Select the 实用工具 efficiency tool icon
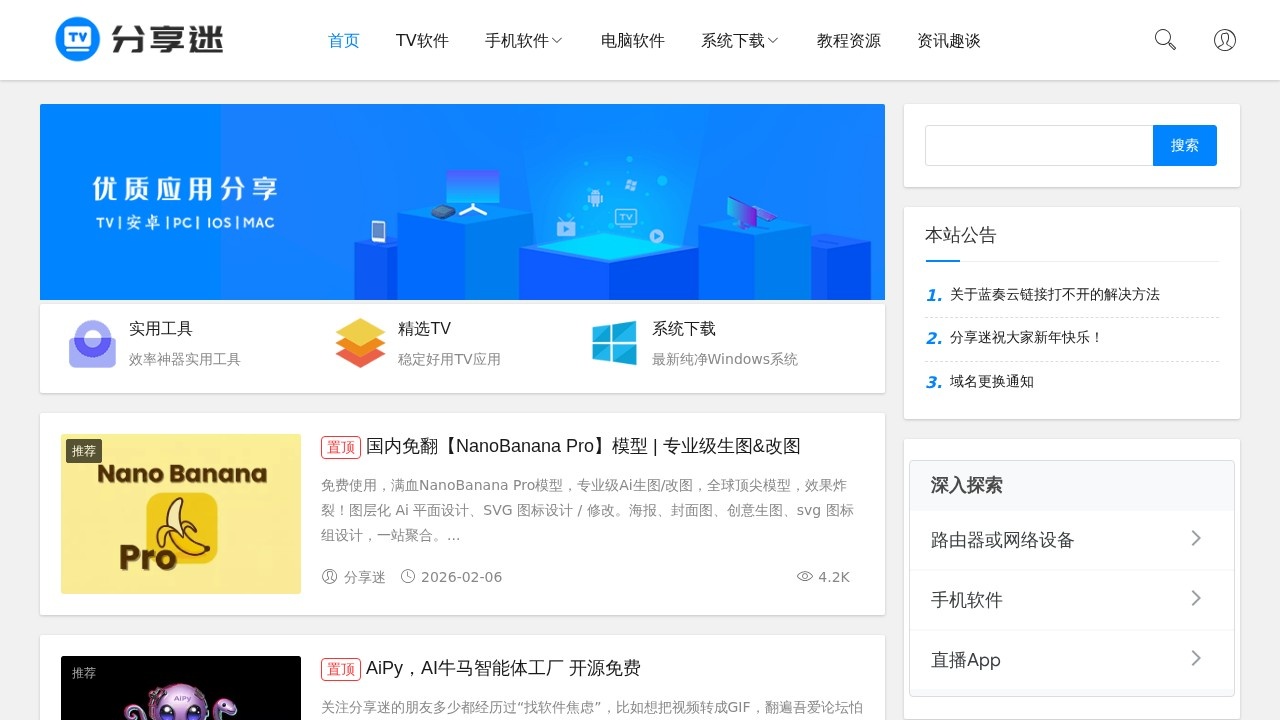Image resolution: width=1280 pixels, height=720 pixels. point(92,343)
